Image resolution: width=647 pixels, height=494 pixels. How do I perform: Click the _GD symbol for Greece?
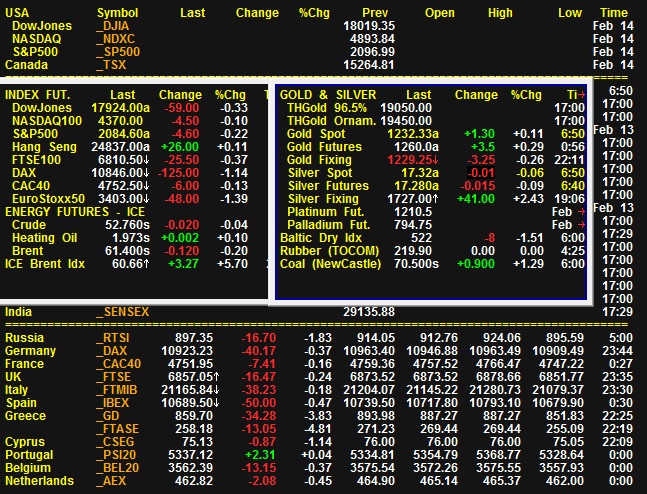[108, 416]
